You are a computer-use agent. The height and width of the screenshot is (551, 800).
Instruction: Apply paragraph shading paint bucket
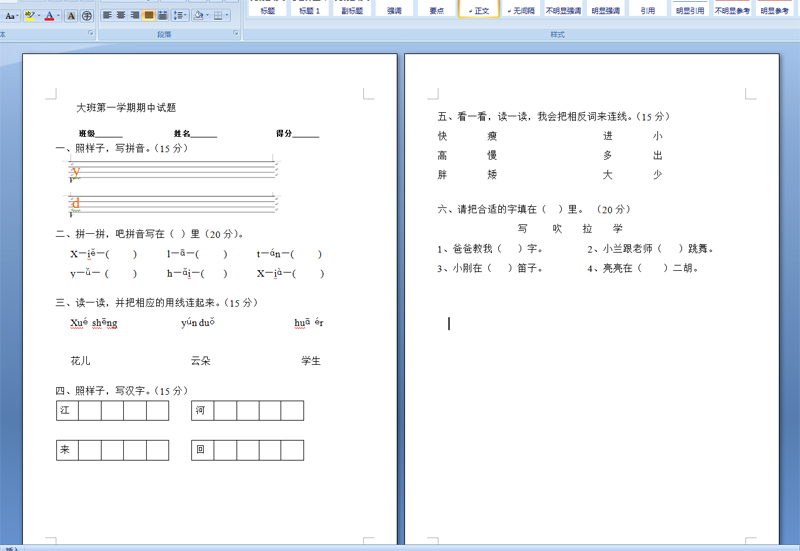pos(199,15)
